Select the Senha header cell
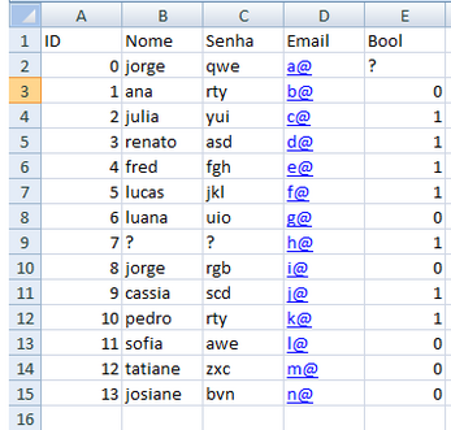 [x=243, y=40]
